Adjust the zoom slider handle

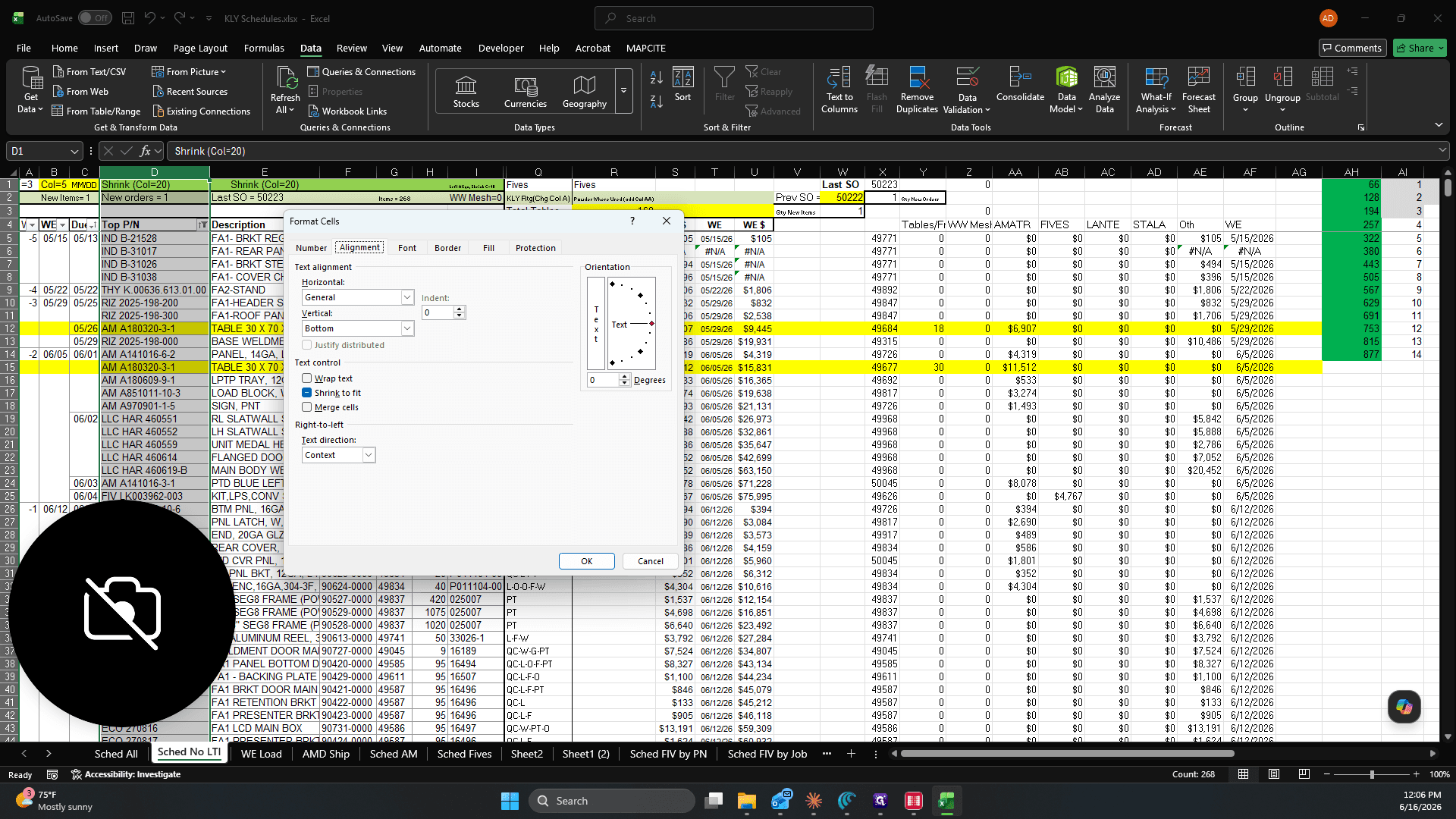click(1371, 774)
